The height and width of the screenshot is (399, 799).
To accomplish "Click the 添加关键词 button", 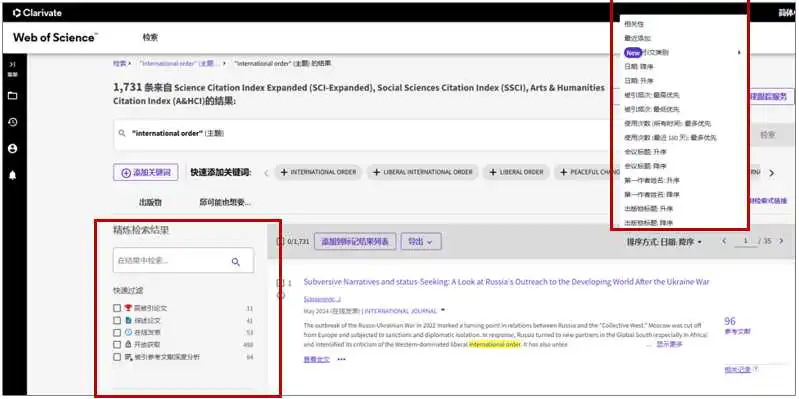I will coord(145,173).
